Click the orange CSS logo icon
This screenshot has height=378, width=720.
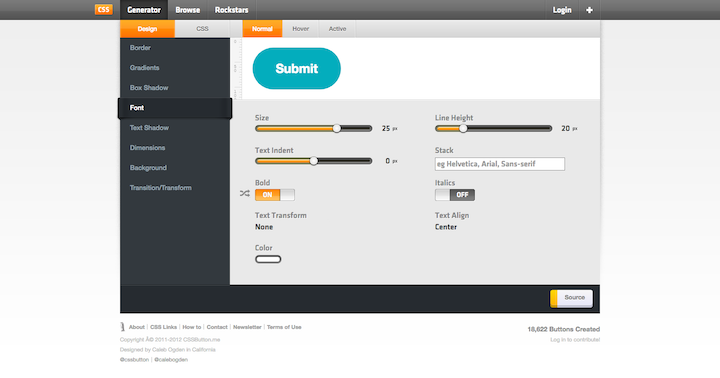click(104, 10)
